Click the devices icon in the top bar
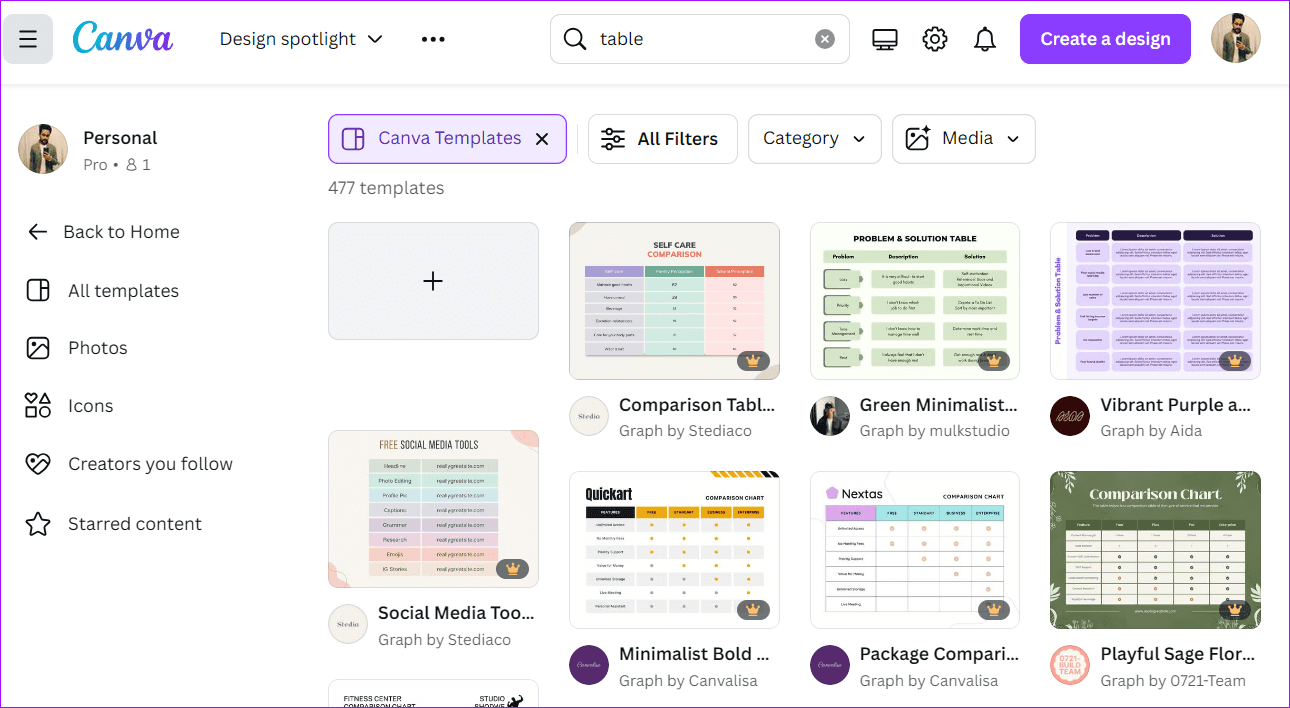 point(884,38)
